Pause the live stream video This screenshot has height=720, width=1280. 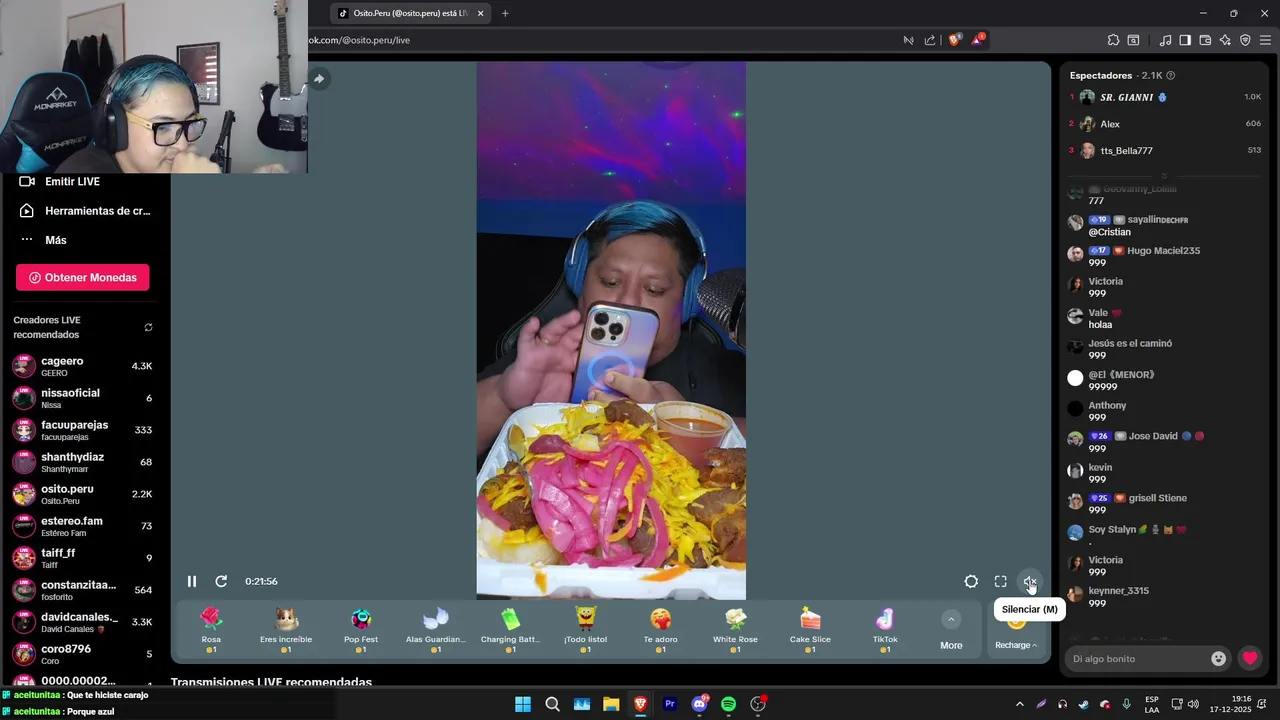click(x=192, y=581)
